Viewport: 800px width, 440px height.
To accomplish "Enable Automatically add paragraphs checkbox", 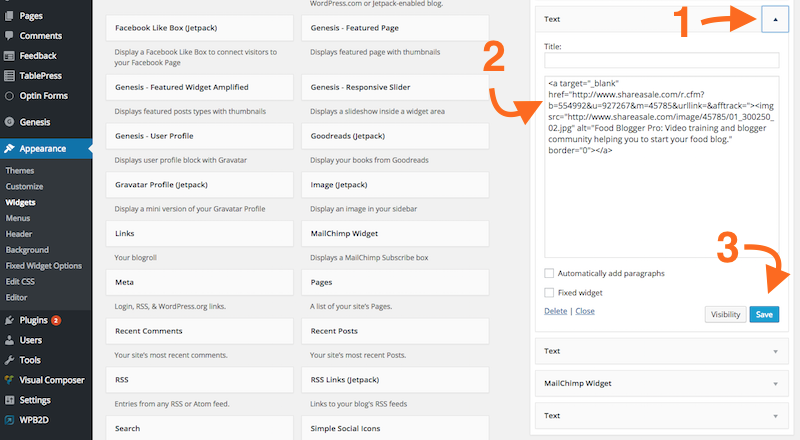I will coord(549,274).
